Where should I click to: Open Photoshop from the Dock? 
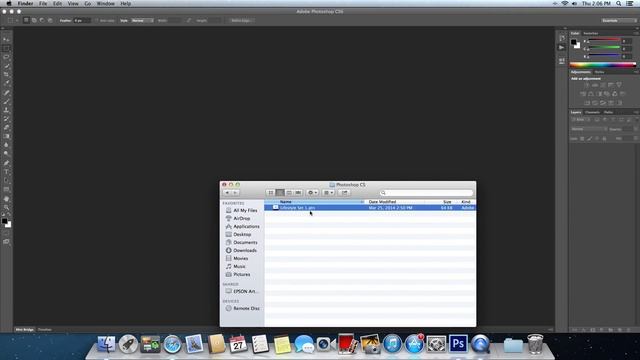click(458, 344)
